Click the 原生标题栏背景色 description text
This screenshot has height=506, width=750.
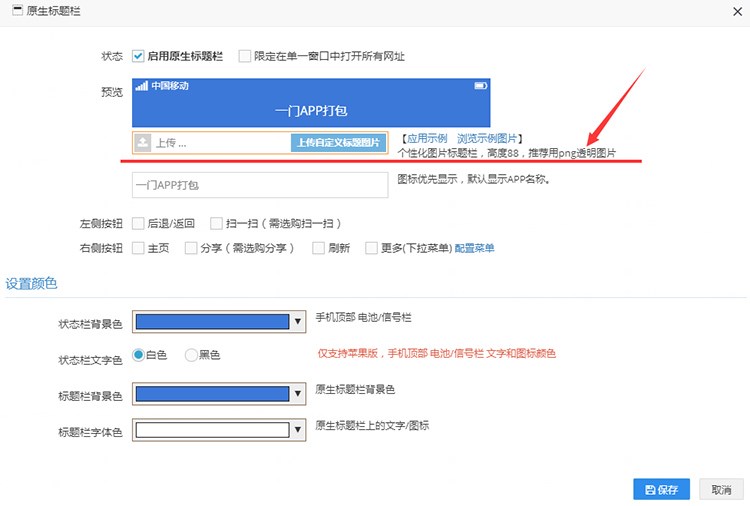click(355, 390)
